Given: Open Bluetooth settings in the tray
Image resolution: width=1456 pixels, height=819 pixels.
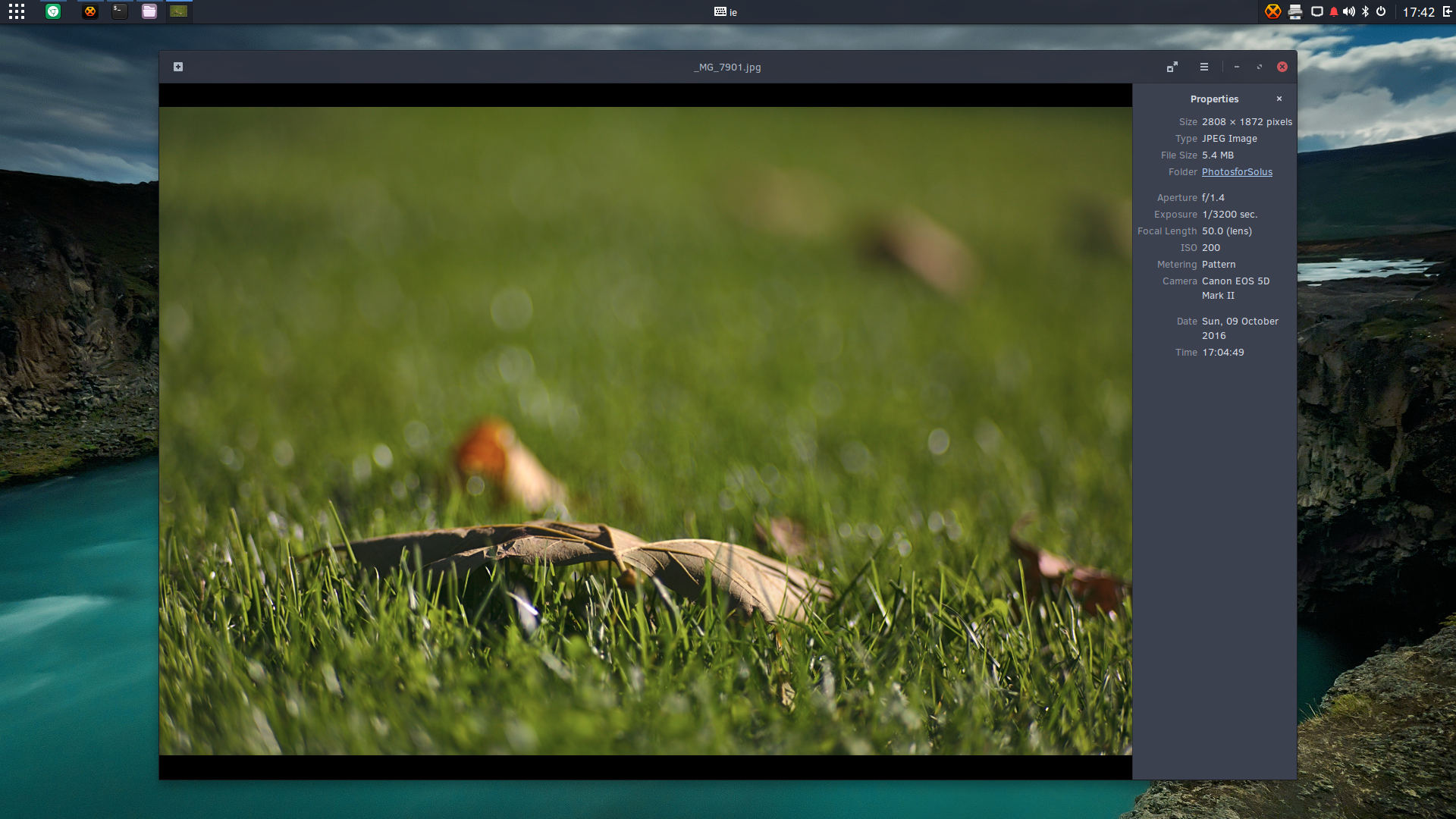Looking at the screenshot, I should pos(1365,11).
